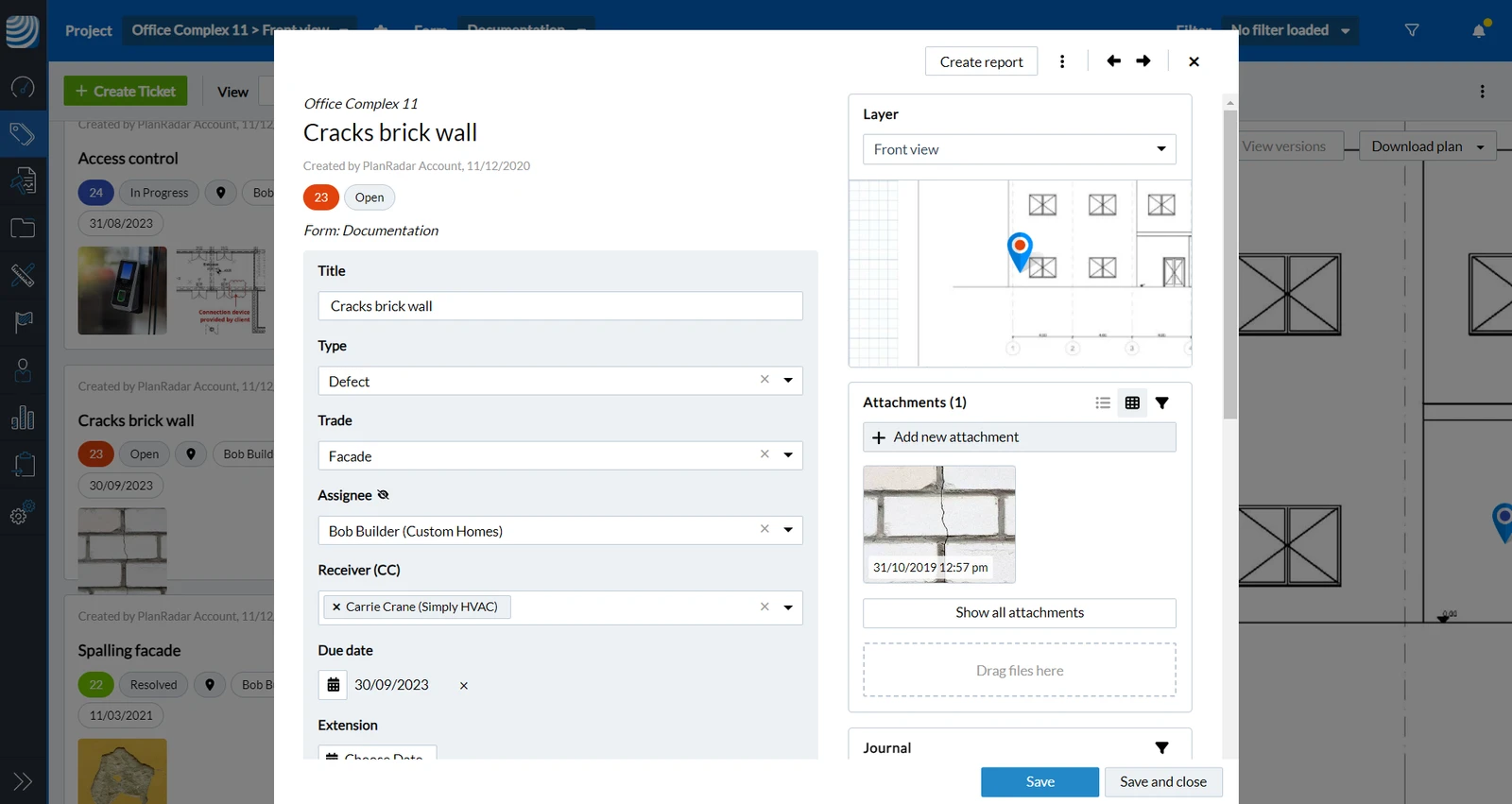This screenshot has height=804, width=1512.
Task: Open the three-dot options menu beside Create report
Action: tap(1062, 61)
